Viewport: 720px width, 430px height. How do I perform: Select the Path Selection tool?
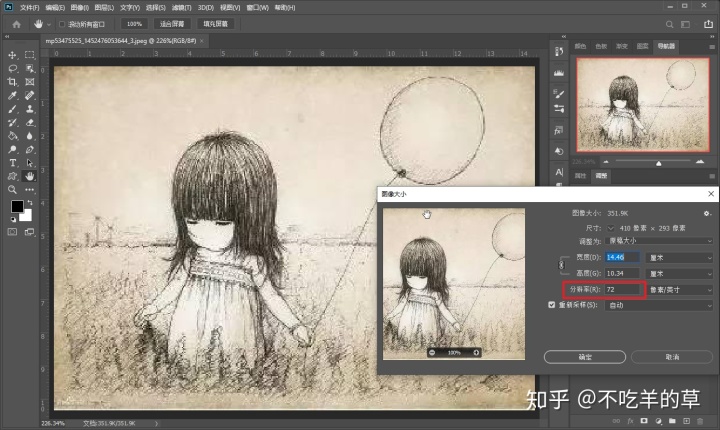30,163
